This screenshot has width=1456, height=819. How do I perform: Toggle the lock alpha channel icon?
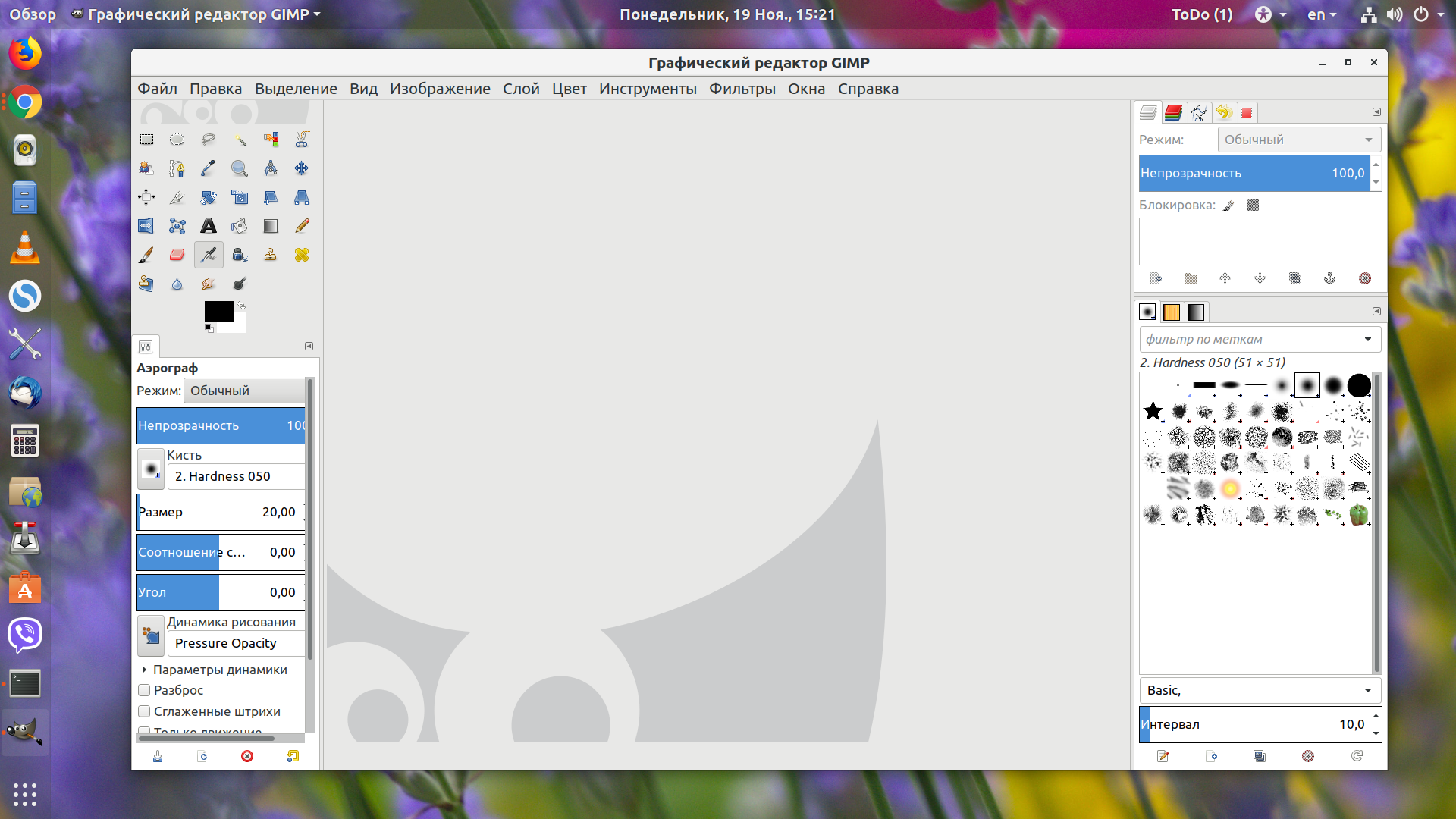[x=1253, y=205]
